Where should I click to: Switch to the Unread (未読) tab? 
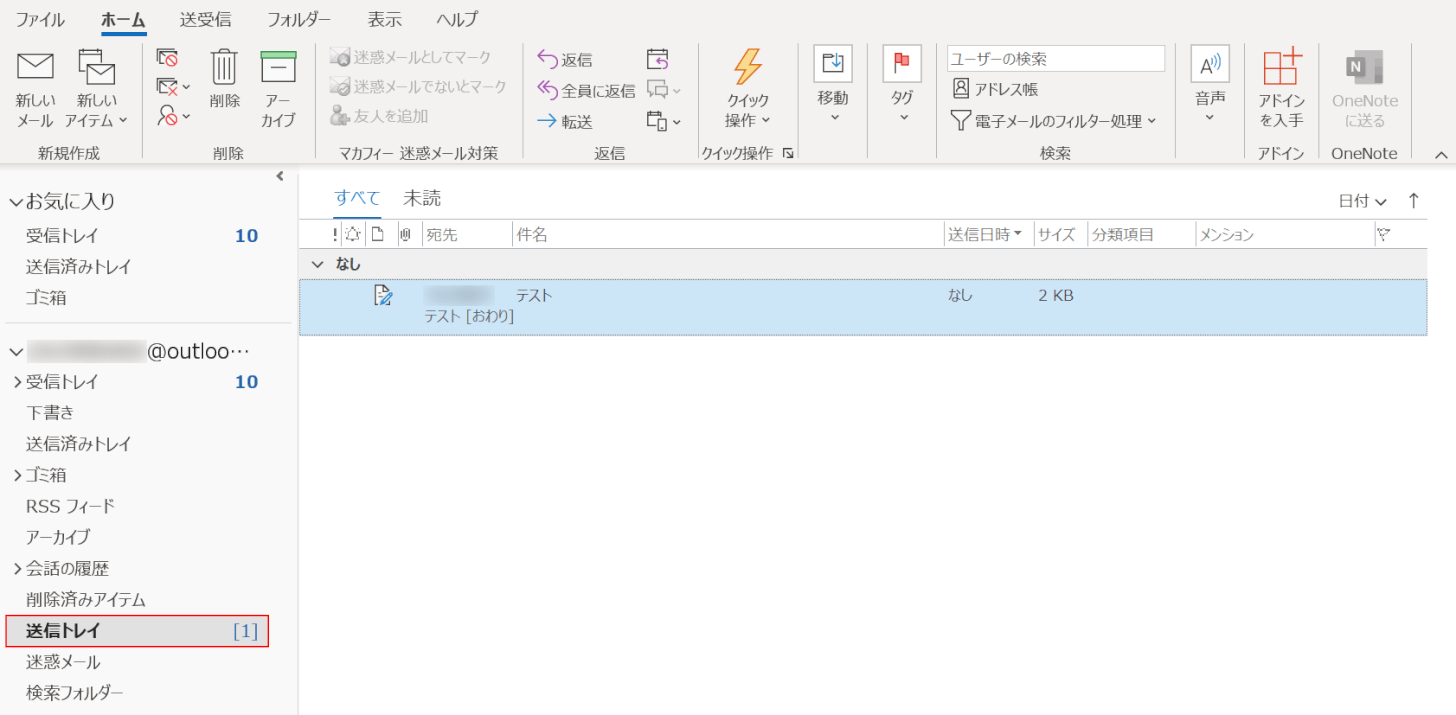421,198
